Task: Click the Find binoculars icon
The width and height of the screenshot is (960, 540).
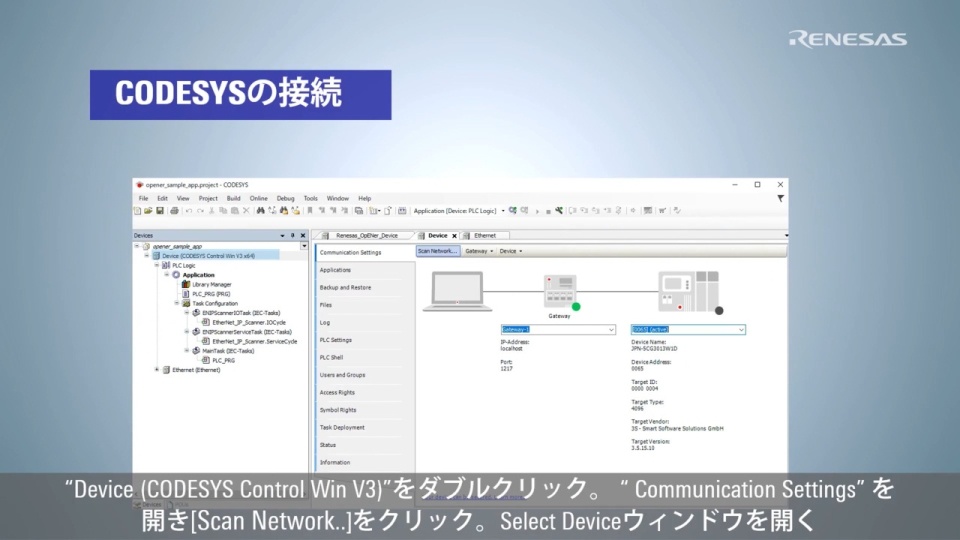Action: (261, 211)
